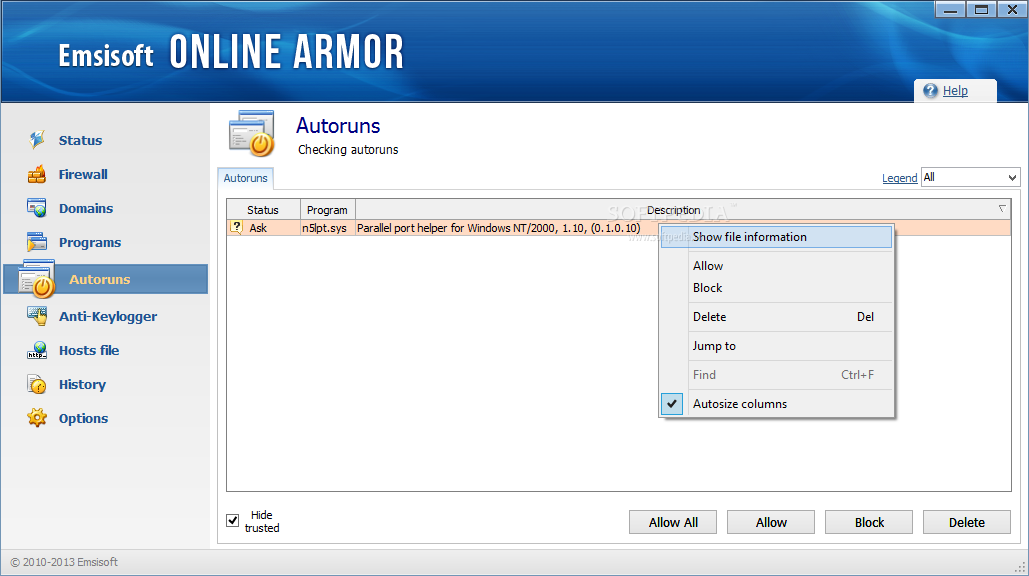Sort by the Status column header

click(x=263, y=210)
